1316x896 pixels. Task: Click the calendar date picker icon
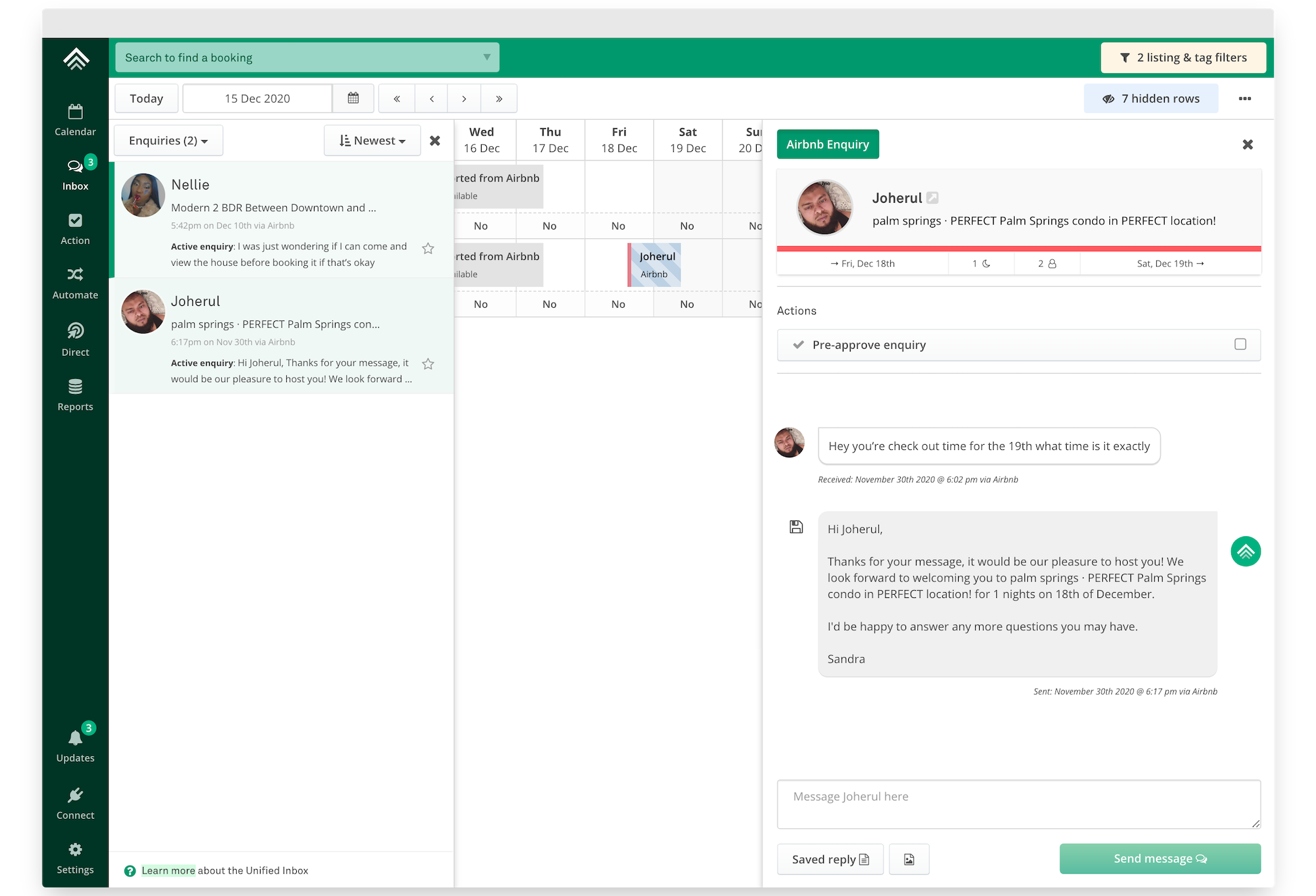point(353,99)
